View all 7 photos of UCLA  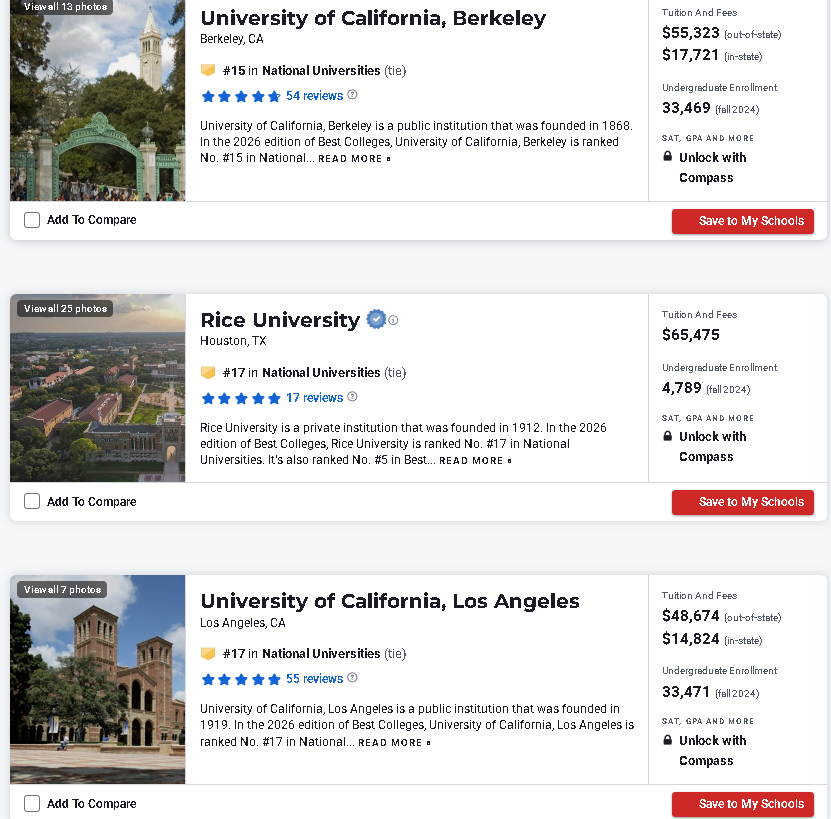(x=62, y=589)
